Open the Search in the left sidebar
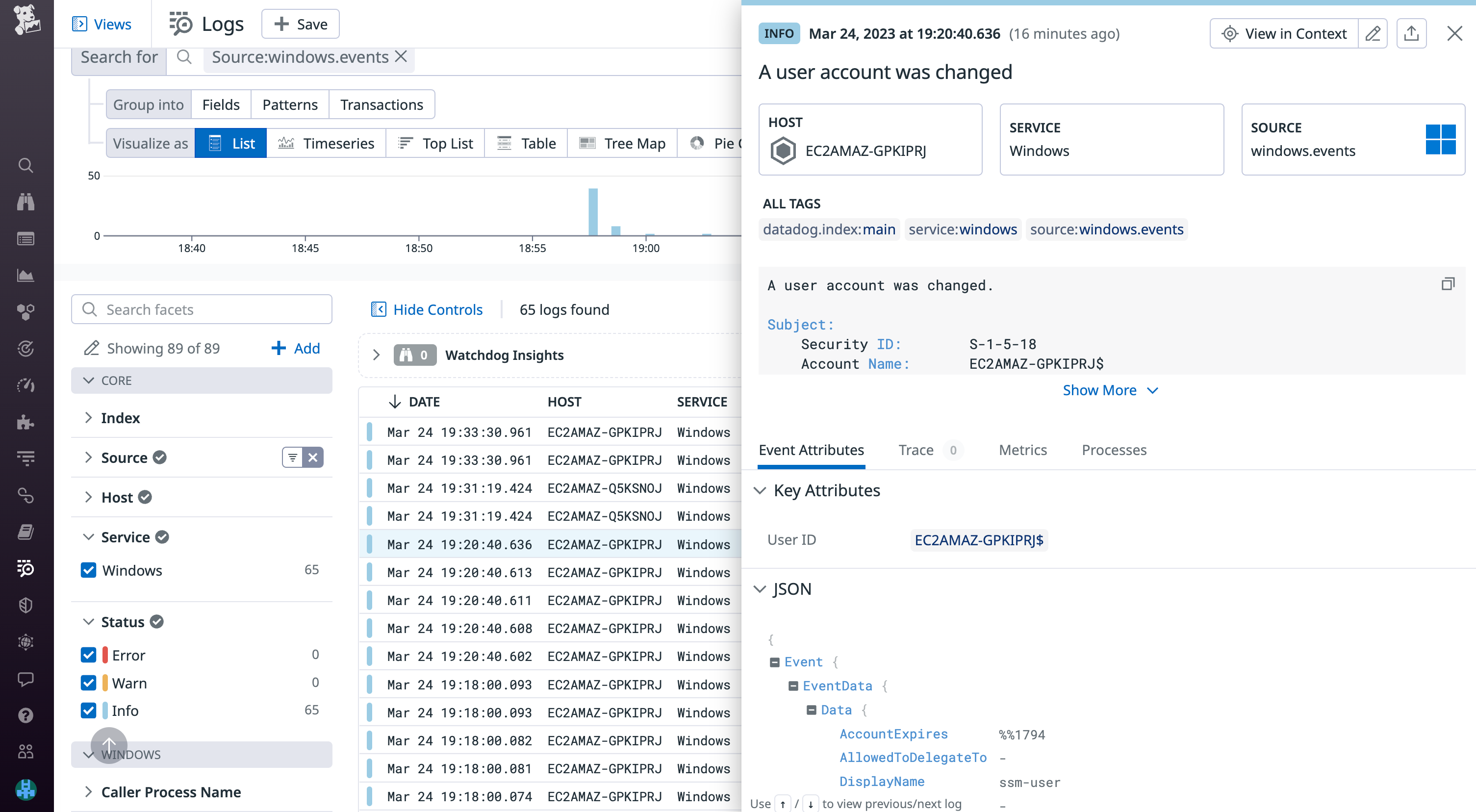Screen dimensions: 1476x812 [26, 165]
